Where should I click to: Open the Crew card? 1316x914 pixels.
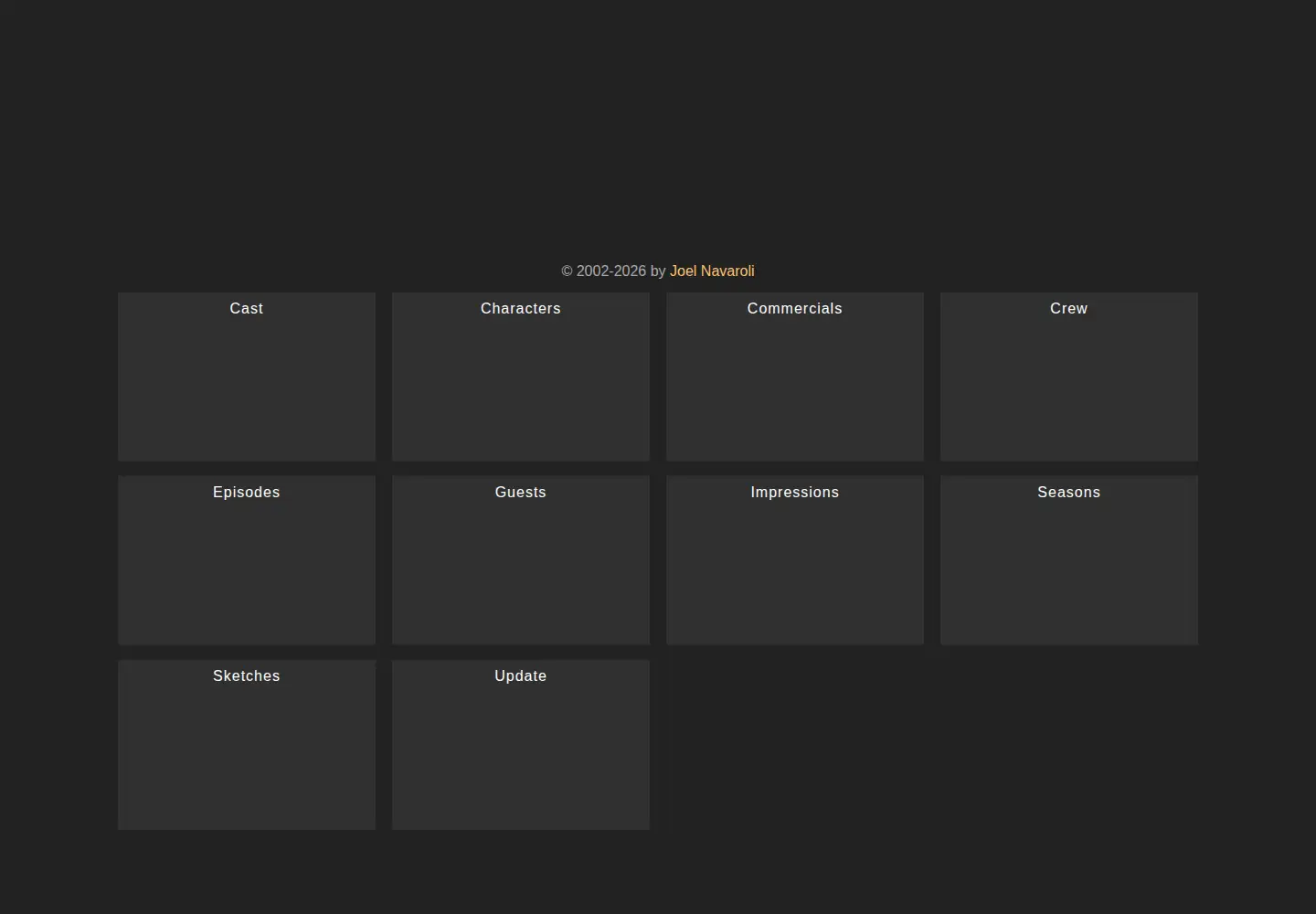[x=1069, y=377]
